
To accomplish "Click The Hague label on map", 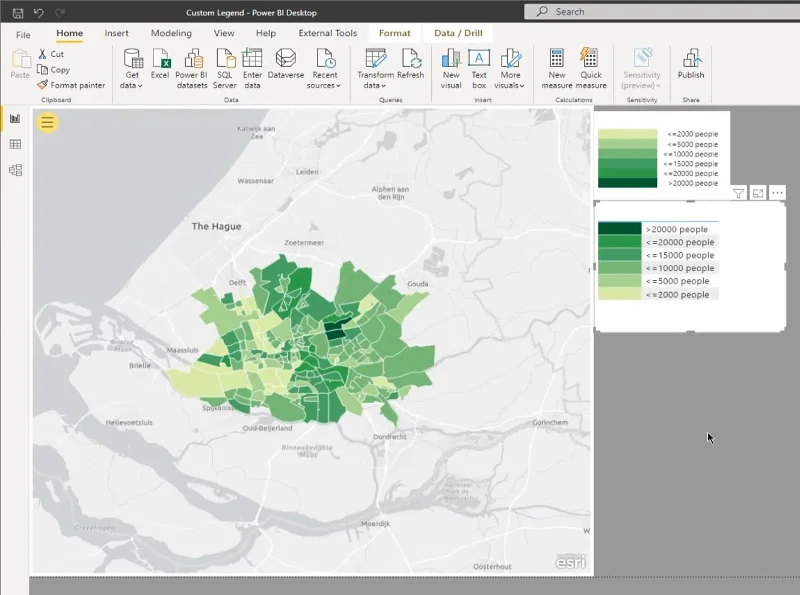I will coord(216,226).
